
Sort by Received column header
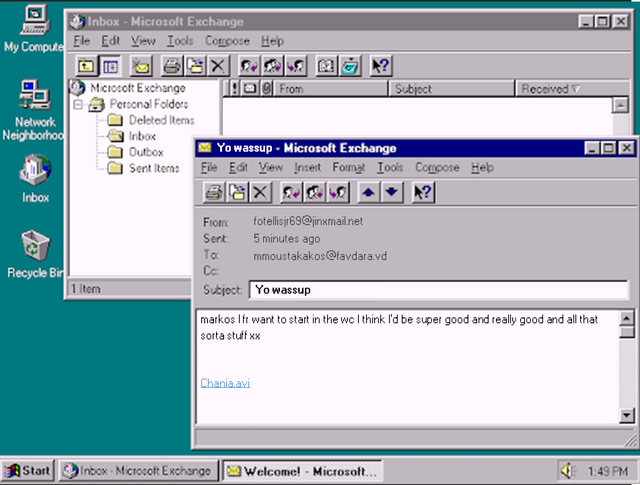(571, 89)
